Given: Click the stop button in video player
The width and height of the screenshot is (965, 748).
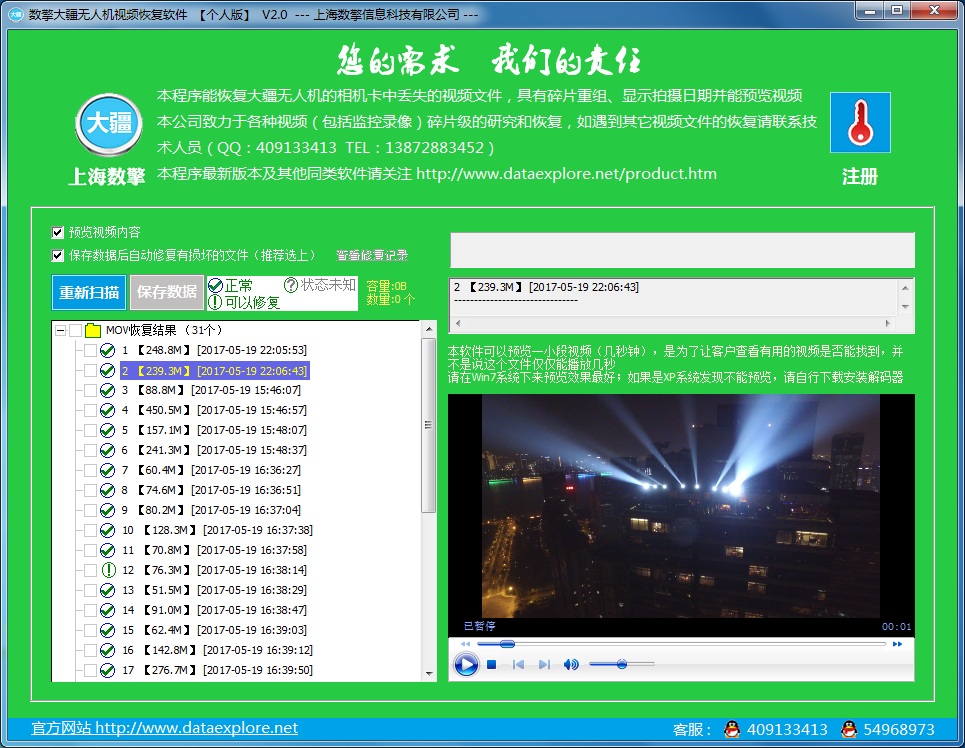Looking at the screenshot, I should pyautogui.click(x=491, y=664).
